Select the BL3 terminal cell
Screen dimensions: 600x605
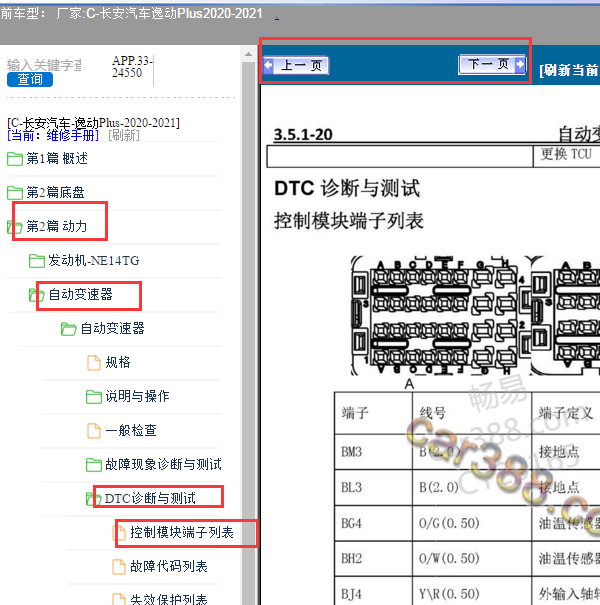click(x=373, y=488)
